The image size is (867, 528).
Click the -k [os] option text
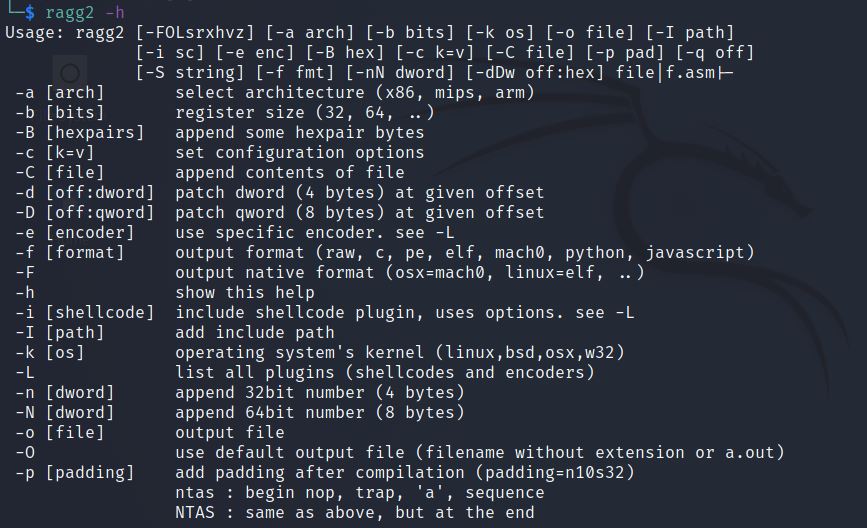pyautogui.click(x=55, y=352)
